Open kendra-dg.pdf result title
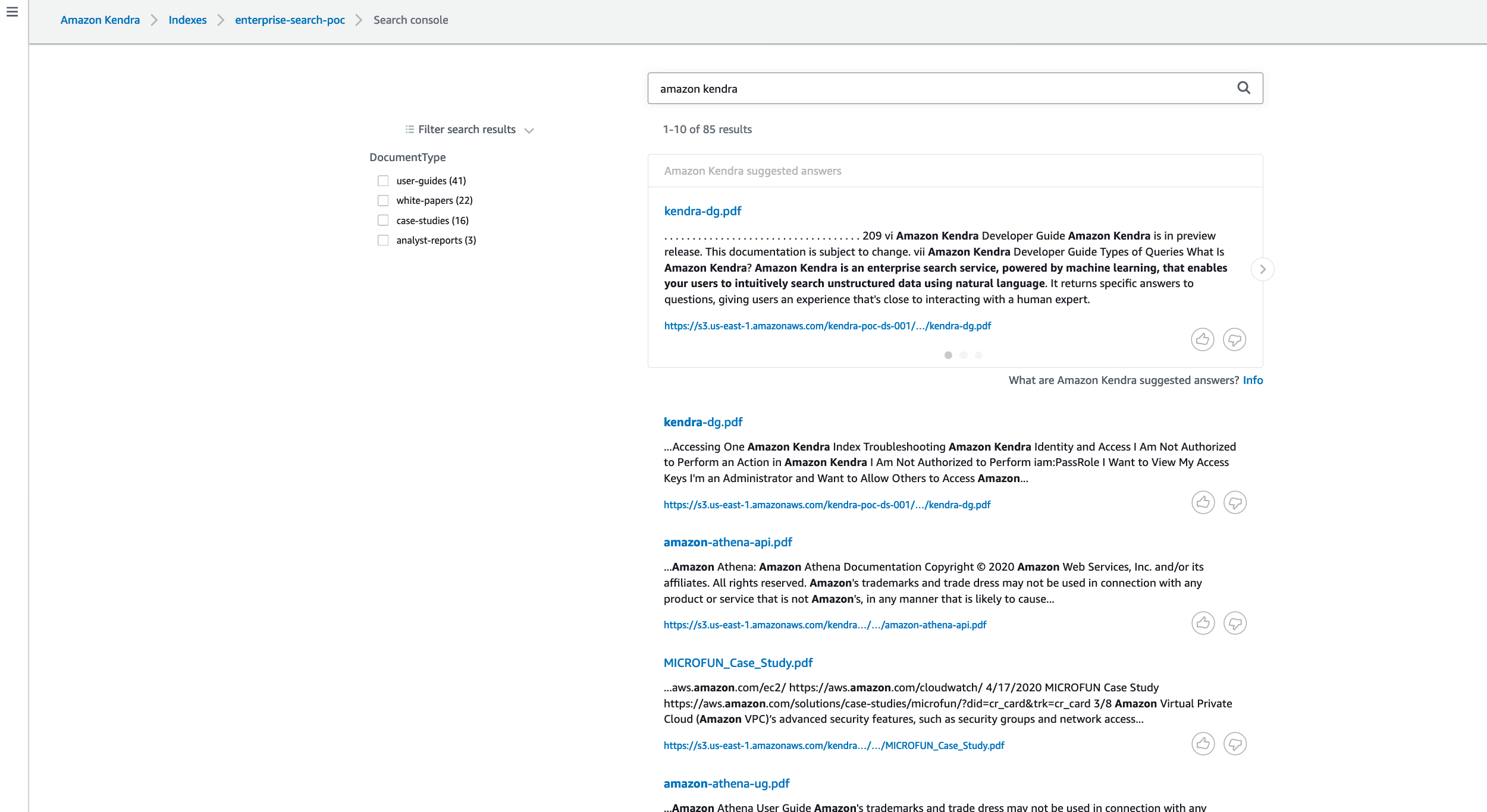Viewport: 1487px width, 812px height. pyautogui.click(x=703, y=422)
